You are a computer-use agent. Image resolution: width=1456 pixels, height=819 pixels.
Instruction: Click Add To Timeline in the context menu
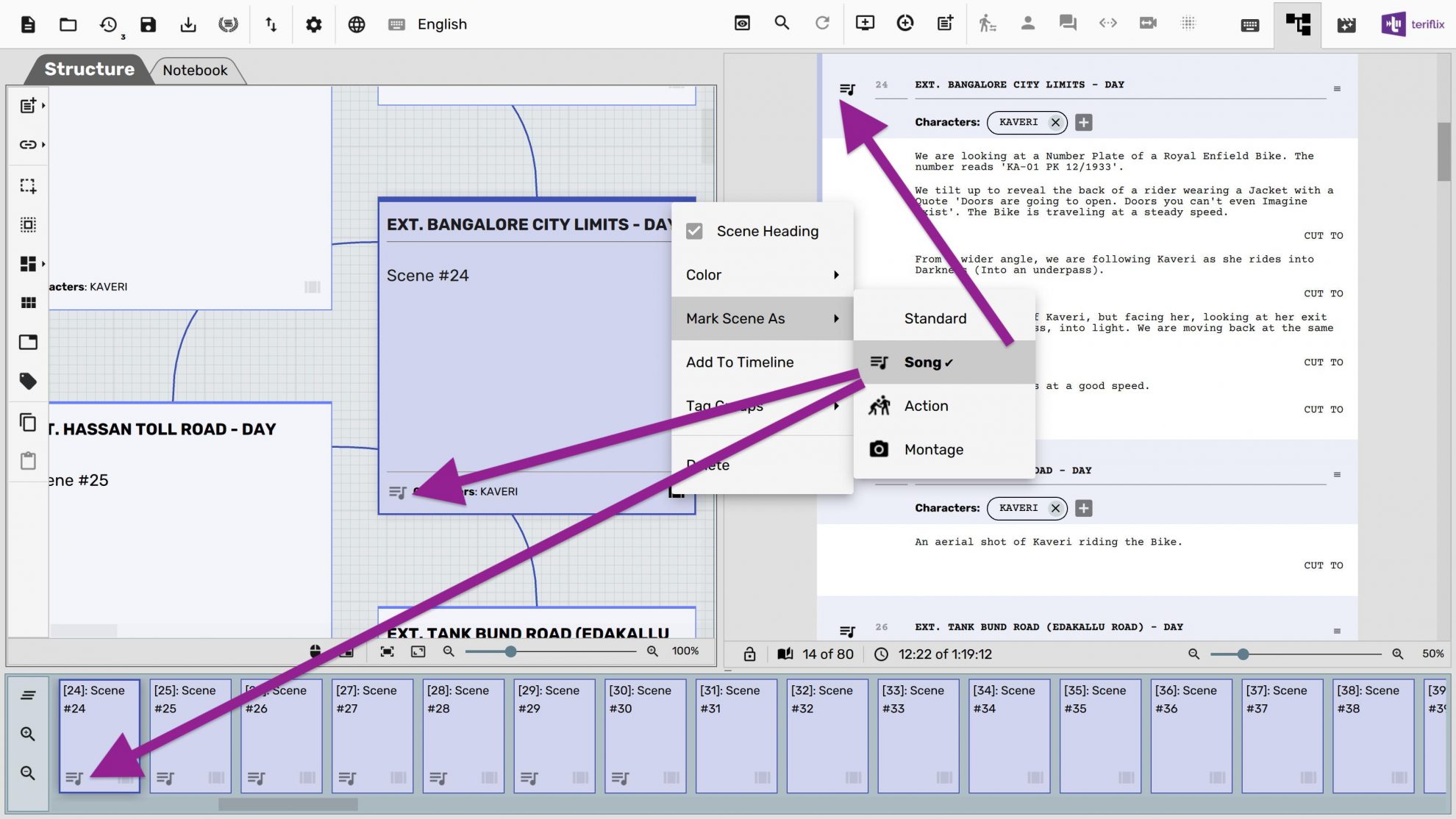pos(740,362)
